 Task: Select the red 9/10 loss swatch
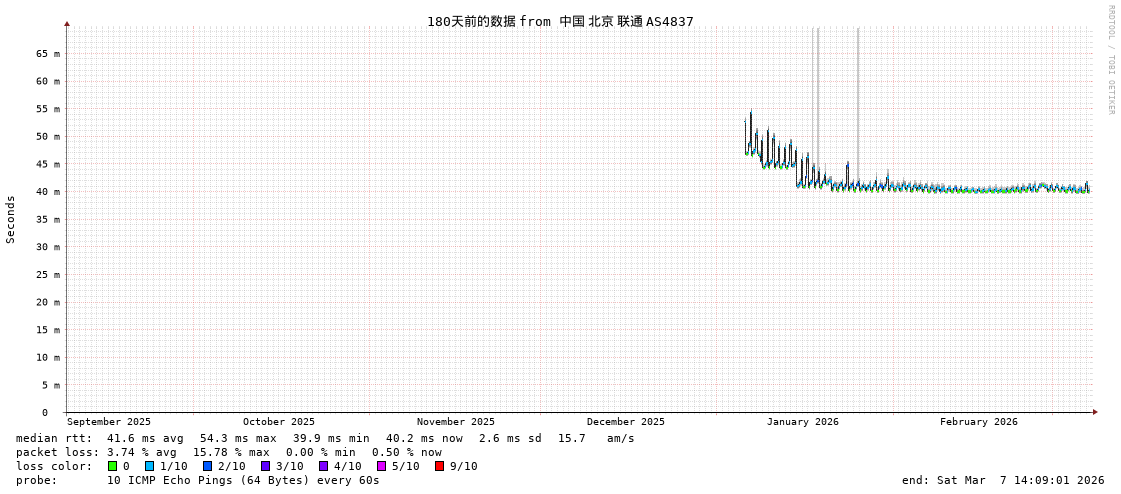[x=439, y=466]
